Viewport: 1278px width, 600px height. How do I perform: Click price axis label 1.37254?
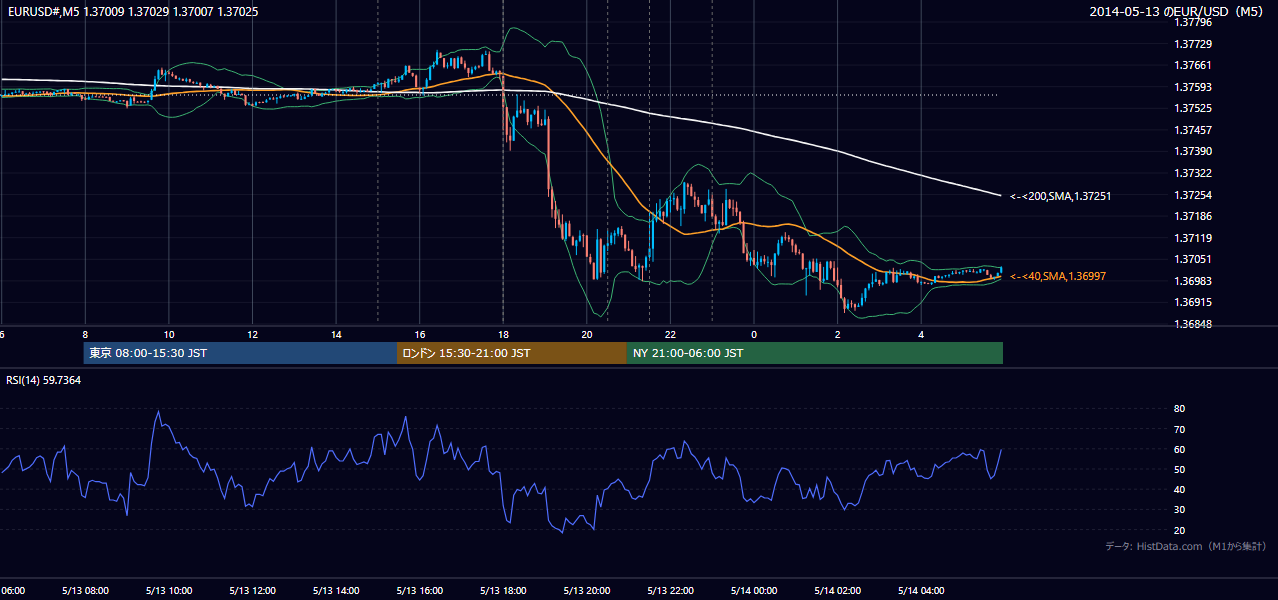click(1193, 195)
